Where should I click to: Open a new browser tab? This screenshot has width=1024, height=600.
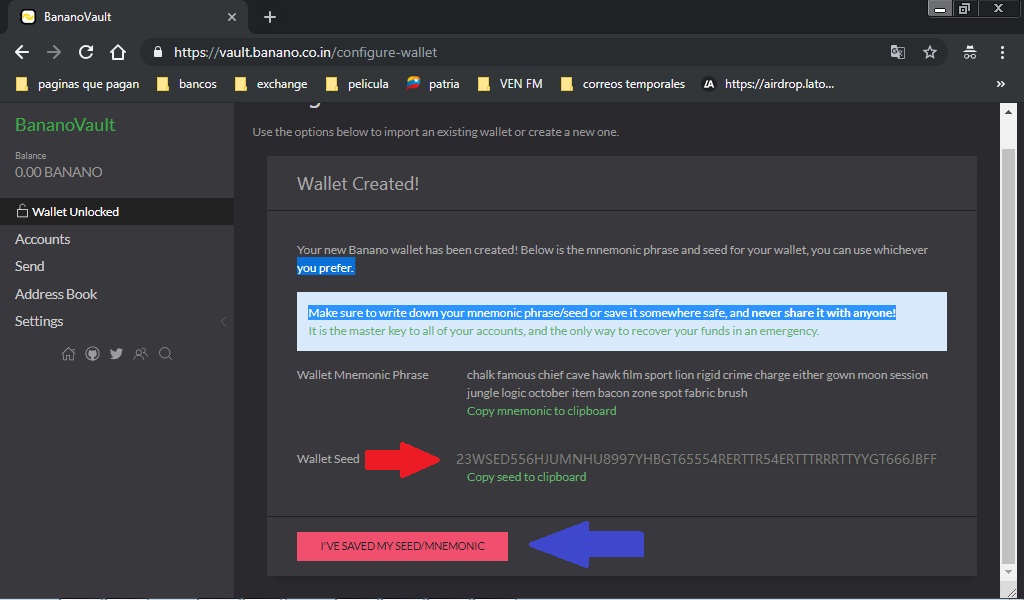click(270, 17)
